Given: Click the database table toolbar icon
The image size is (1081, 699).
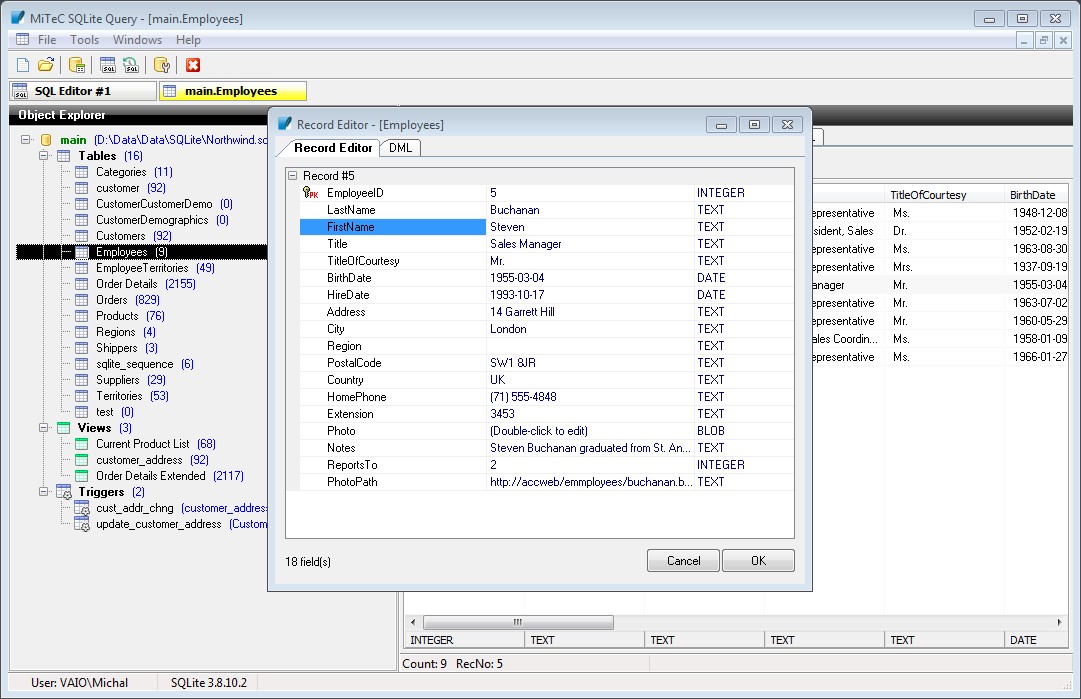Looking at the screenshot, I should [77, 65].
